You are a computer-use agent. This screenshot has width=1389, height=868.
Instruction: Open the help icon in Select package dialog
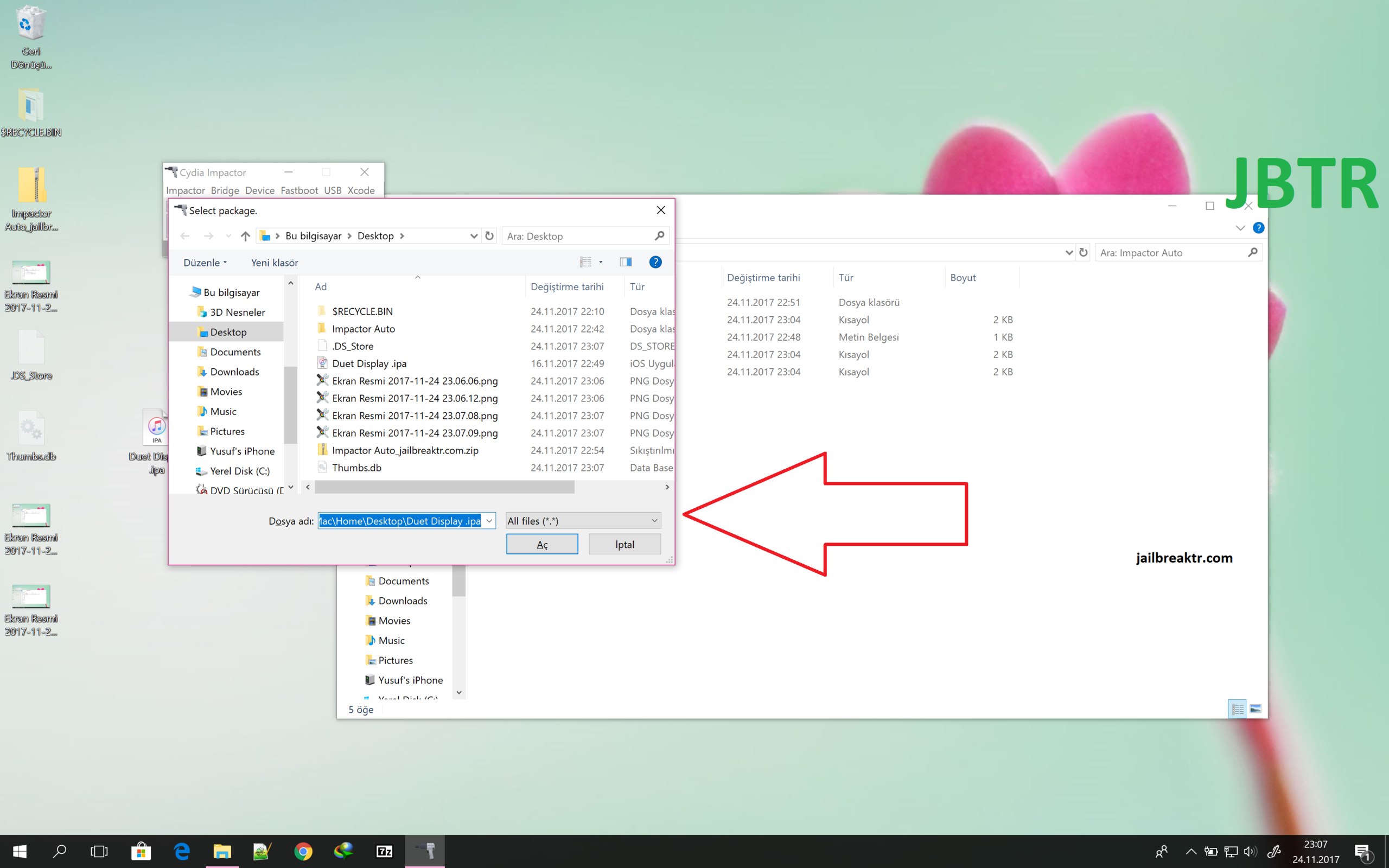click(x=655, y=263)
